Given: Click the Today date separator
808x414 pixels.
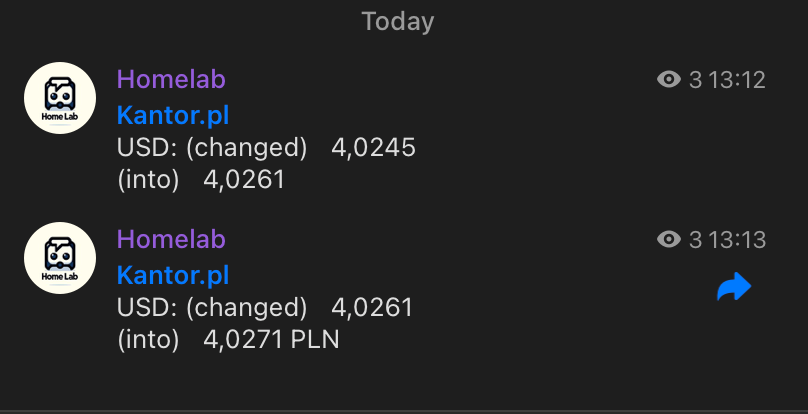Looking at the screenshot, I should 398,22.
